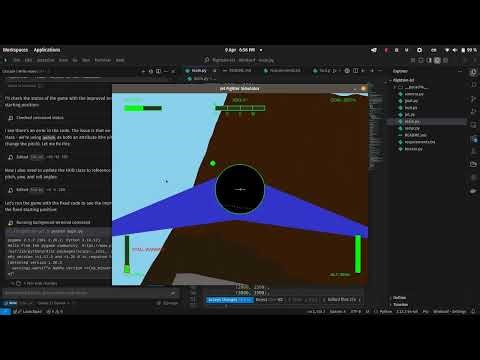Click the blue Accept Changes button
This screenshot has width=480, height=360.
(x=229, y=300)
